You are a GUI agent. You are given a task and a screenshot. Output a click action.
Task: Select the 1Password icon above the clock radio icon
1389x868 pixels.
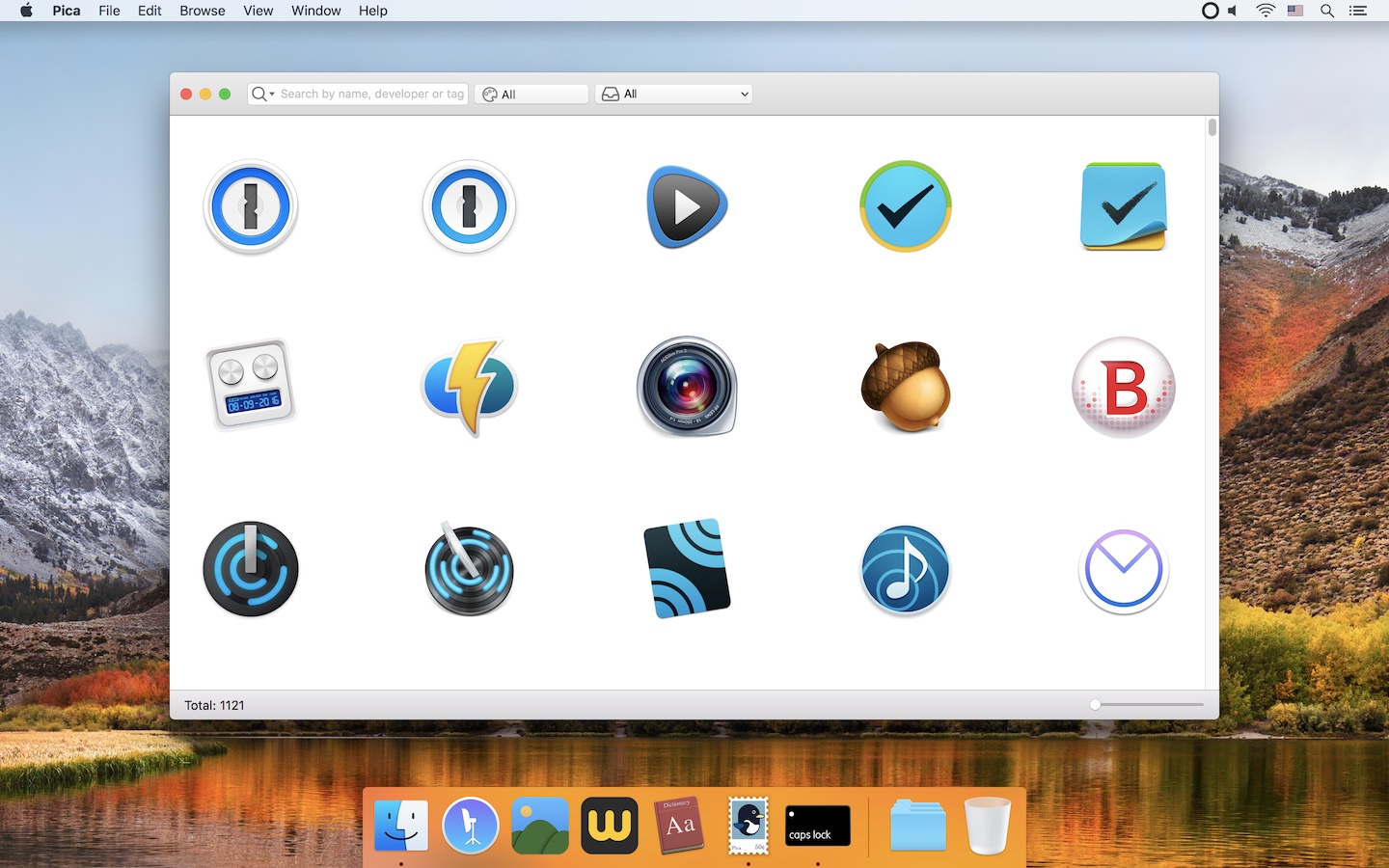coord(251,206)
